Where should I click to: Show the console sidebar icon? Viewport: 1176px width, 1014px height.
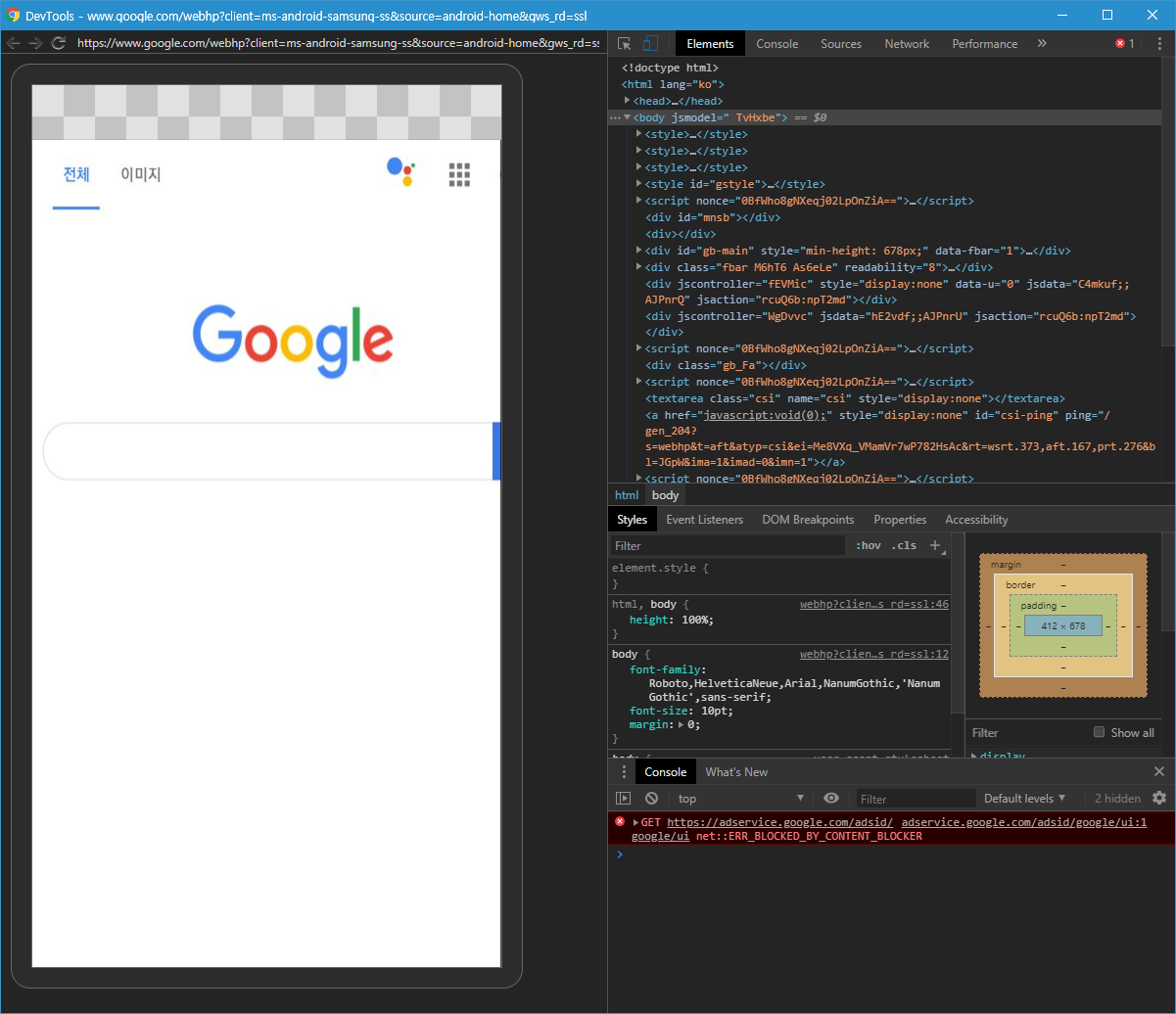click(623, 799)
